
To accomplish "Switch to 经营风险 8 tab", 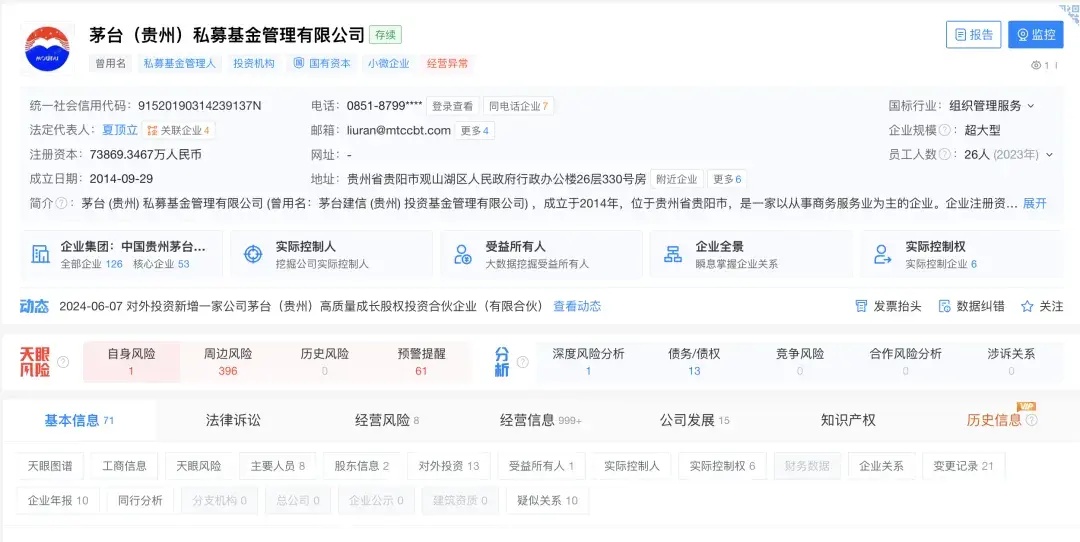I will tap(387, 421).
